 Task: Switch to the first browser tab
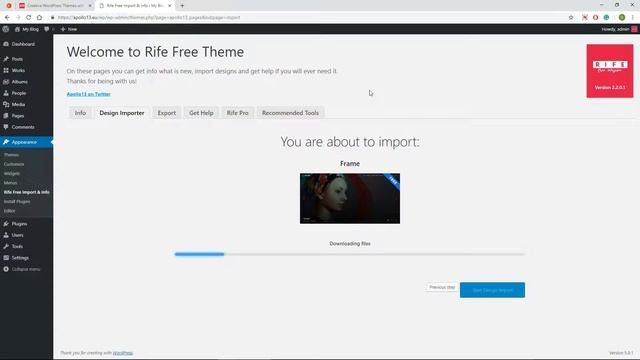pyautogui.click(x=55, y=6)
